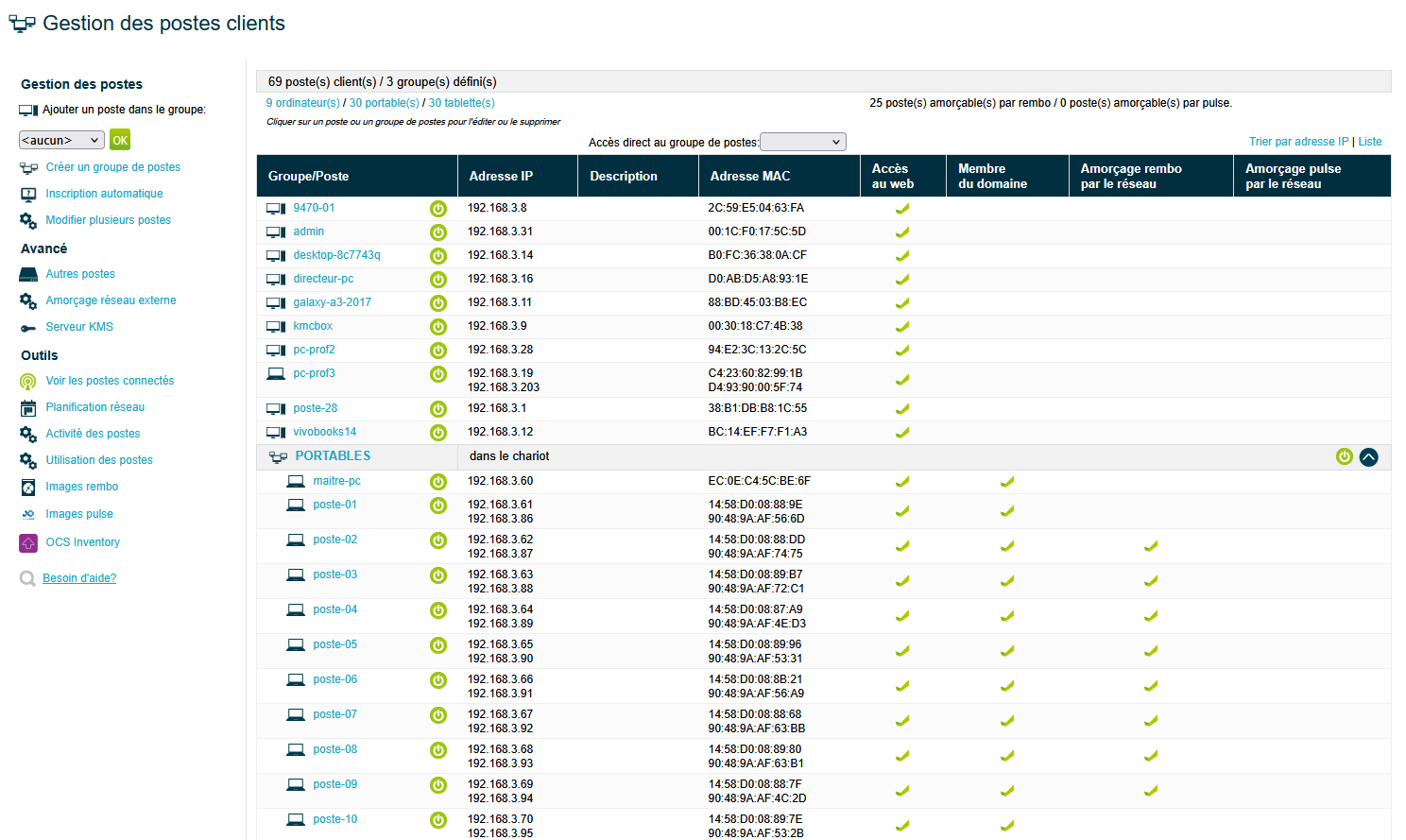This screenshot has width=1406, height=840.
Task: Open the poste-08 entry link
Action: 335,749
